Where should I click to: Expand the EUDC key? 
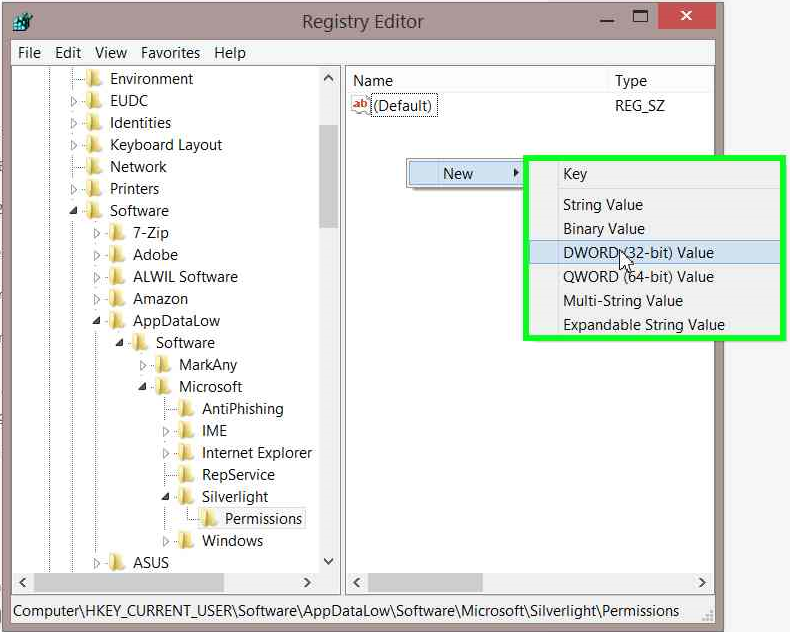74,101
